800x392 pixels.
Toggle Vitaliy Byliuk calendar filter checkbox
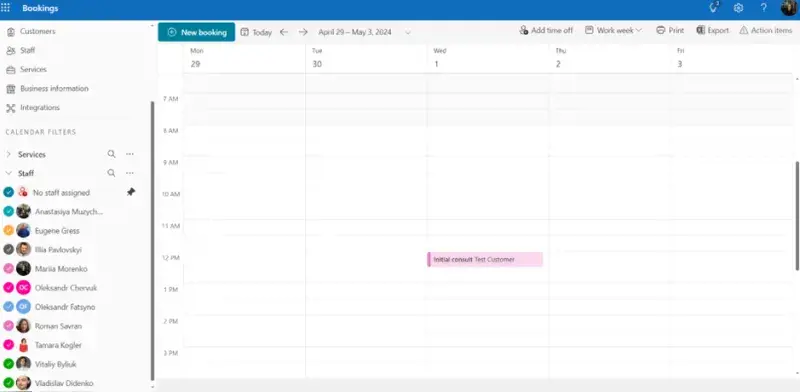click(x=8, y=364)
